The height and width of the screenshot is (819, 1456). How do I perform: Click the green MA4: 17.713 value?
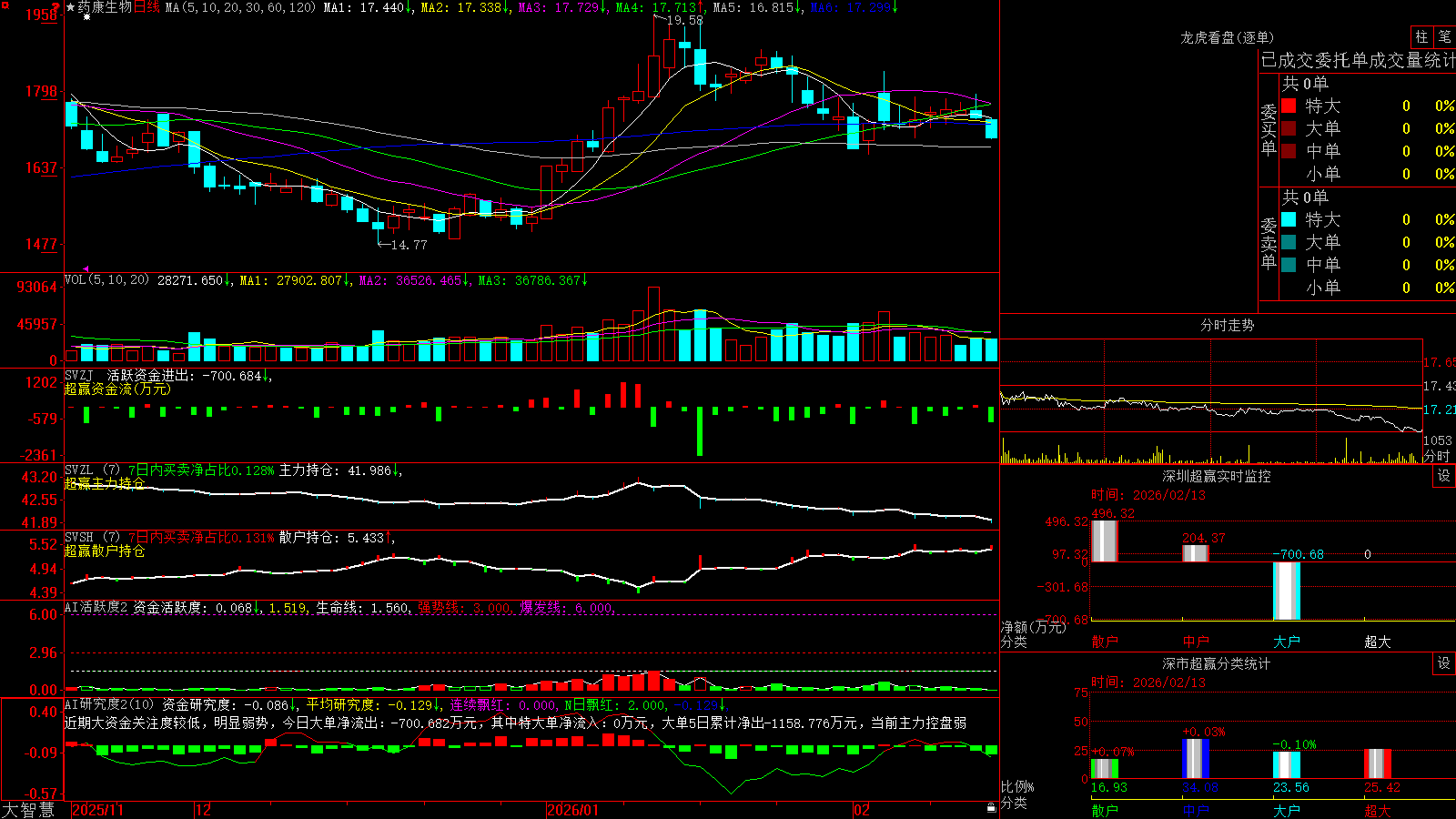659,7
